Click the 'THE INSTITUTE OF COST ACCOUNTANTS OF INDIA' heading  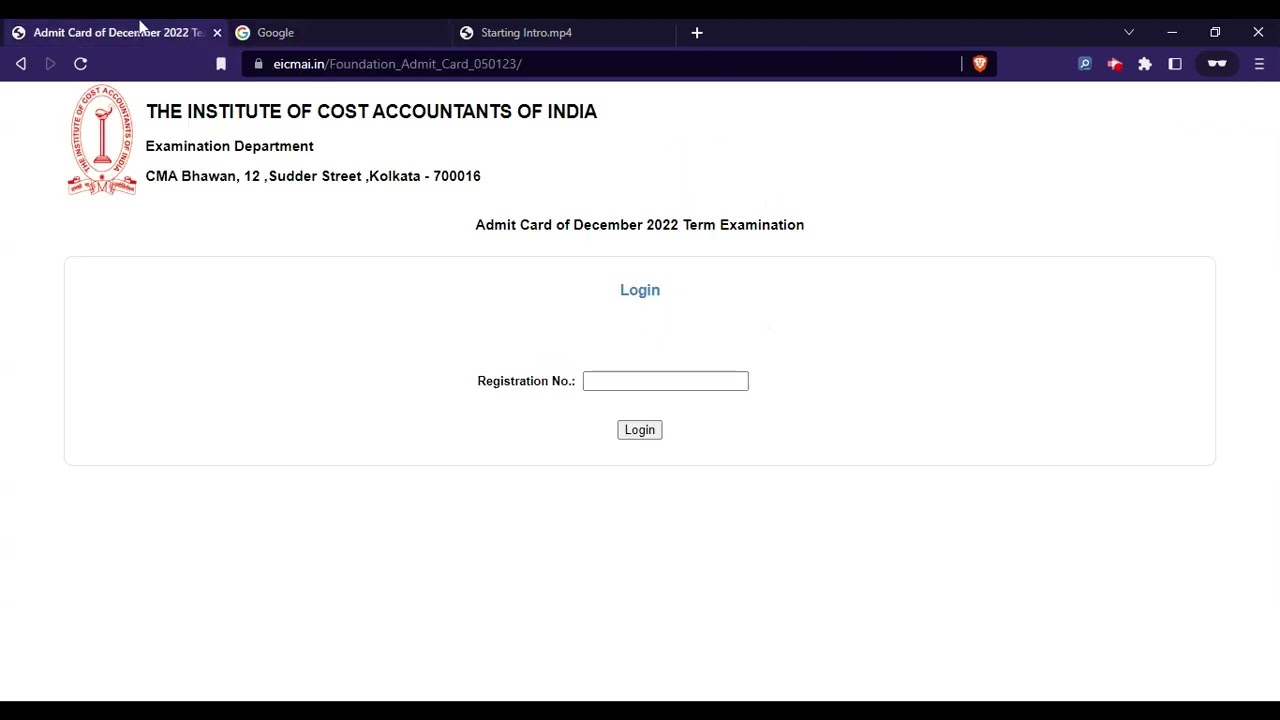[x=371, y=112]
